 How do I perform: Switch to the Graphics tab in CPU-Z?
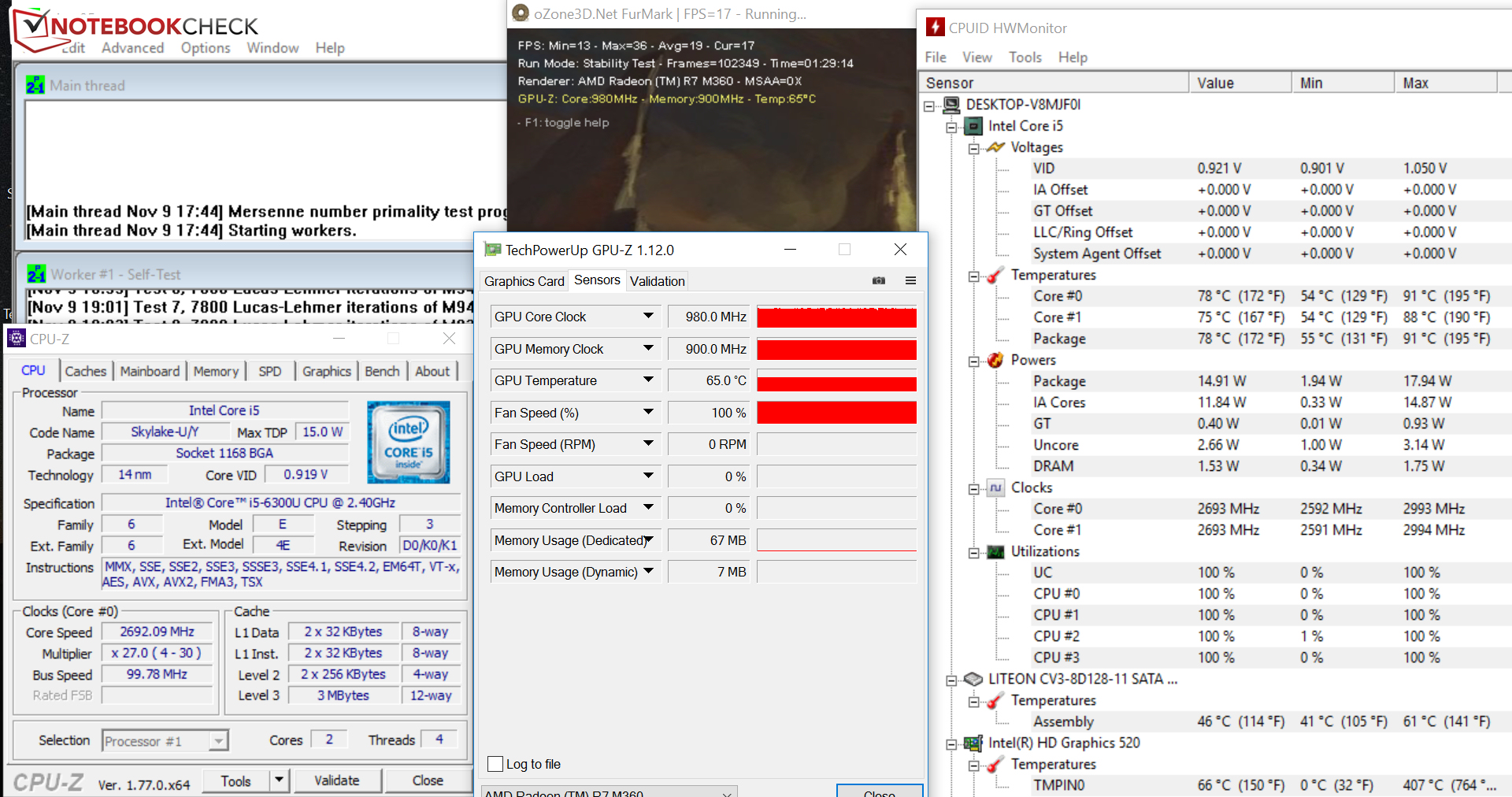pyautogui.click(x=327, y=371)
